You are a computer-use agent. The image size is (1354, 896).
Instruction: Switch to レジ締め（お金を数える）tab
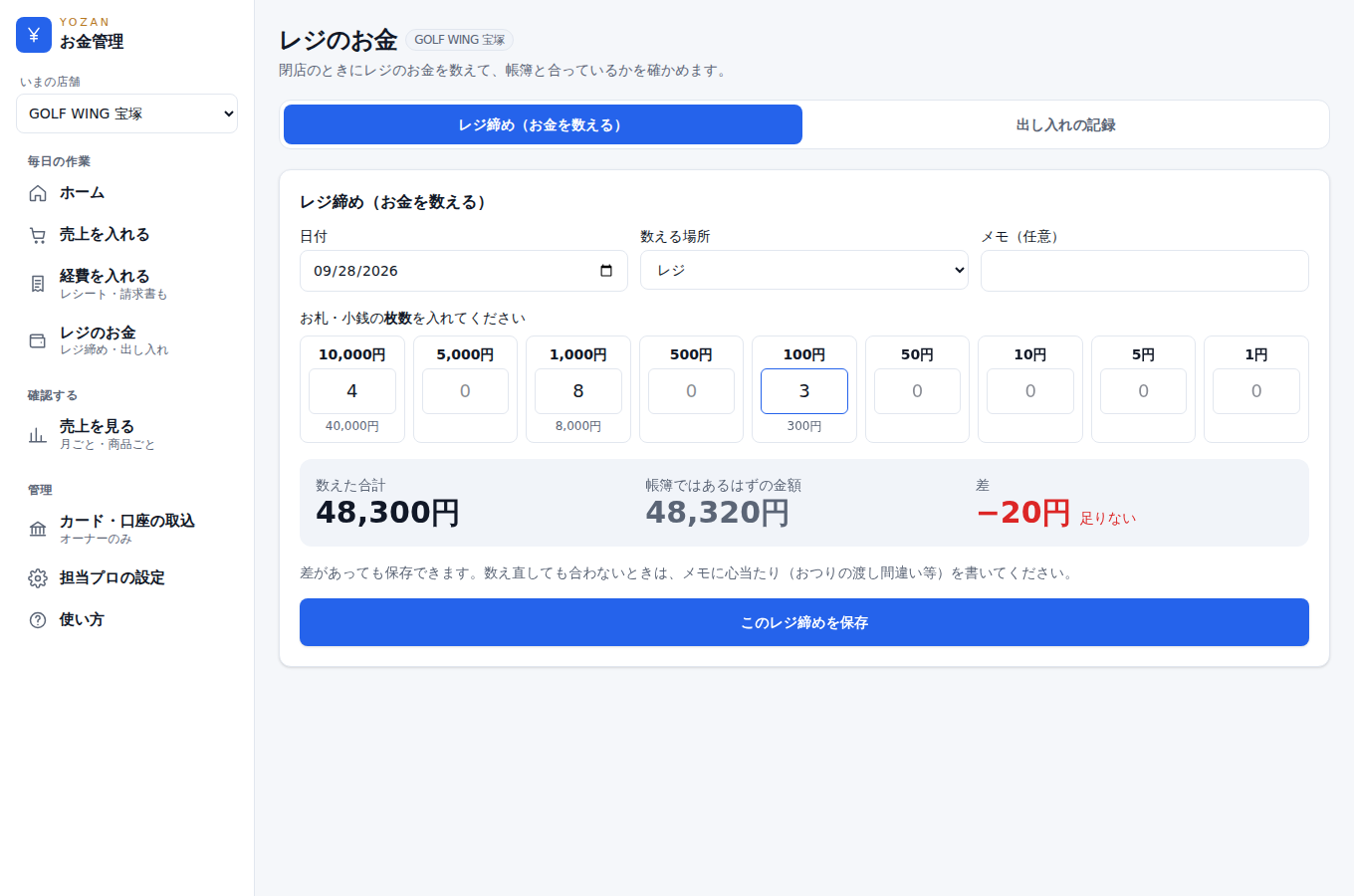point(543,124)
